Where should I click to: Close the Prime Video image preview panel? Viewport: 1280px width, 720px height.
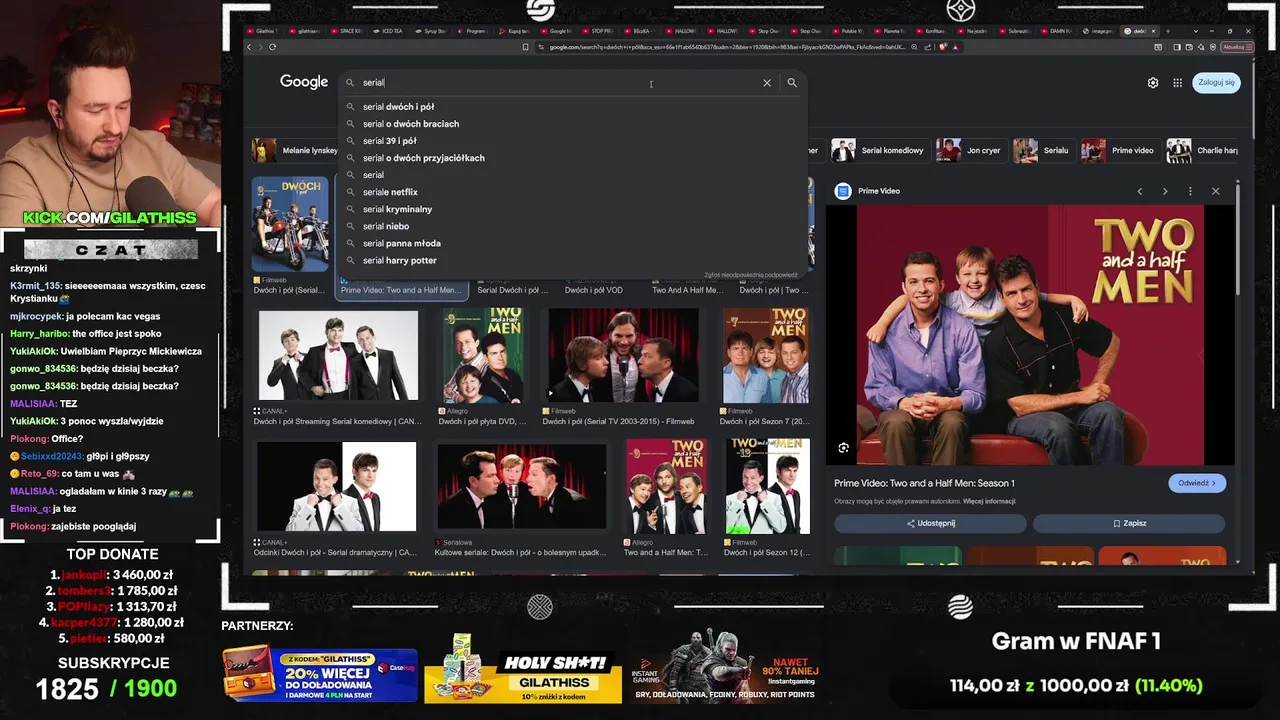point(1216,191)
